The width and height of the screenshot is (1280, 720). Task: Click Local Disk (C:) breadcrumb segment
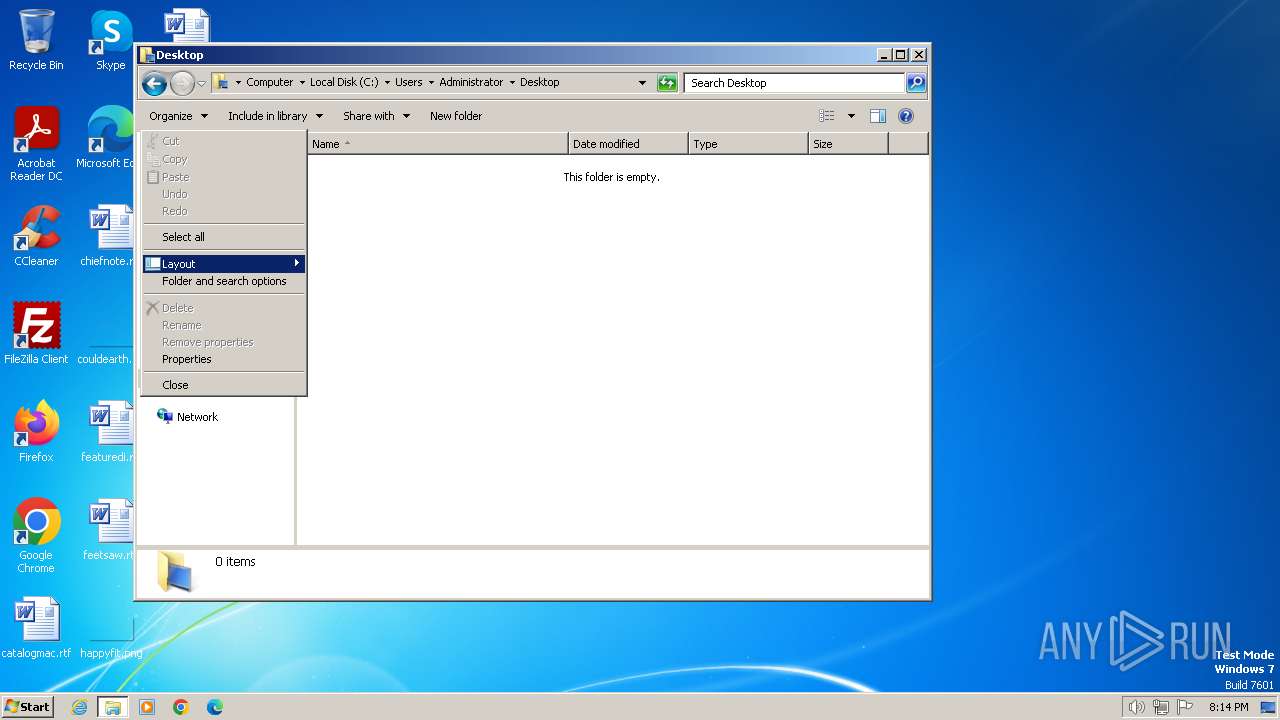pyautogui.click(x=344, y=83)
